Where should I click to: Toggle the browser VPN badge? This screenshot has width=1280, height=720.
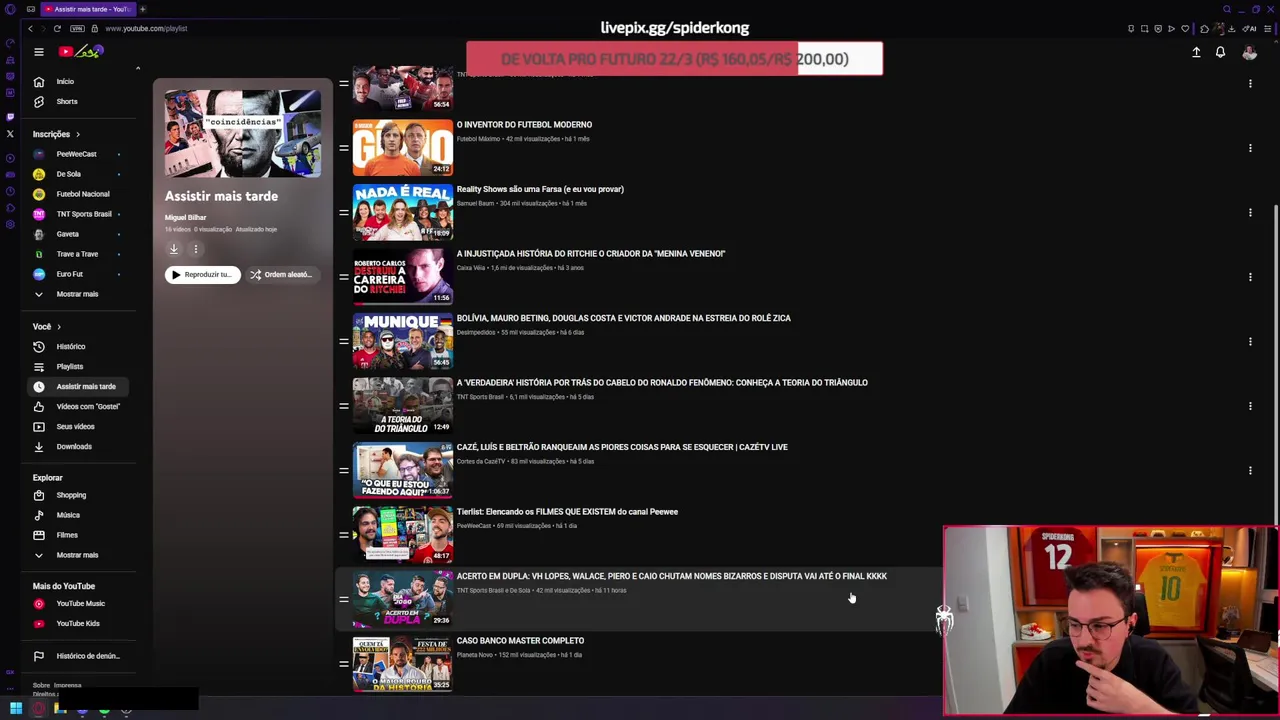[77, 28]
